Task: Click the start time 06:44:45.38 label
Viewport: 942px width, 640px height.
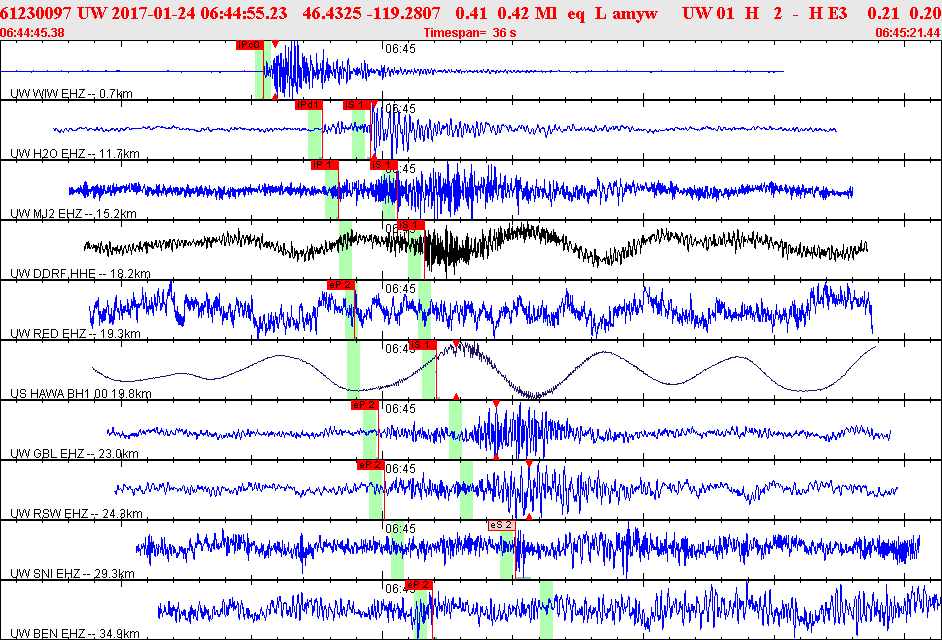Action: point(33,33)
